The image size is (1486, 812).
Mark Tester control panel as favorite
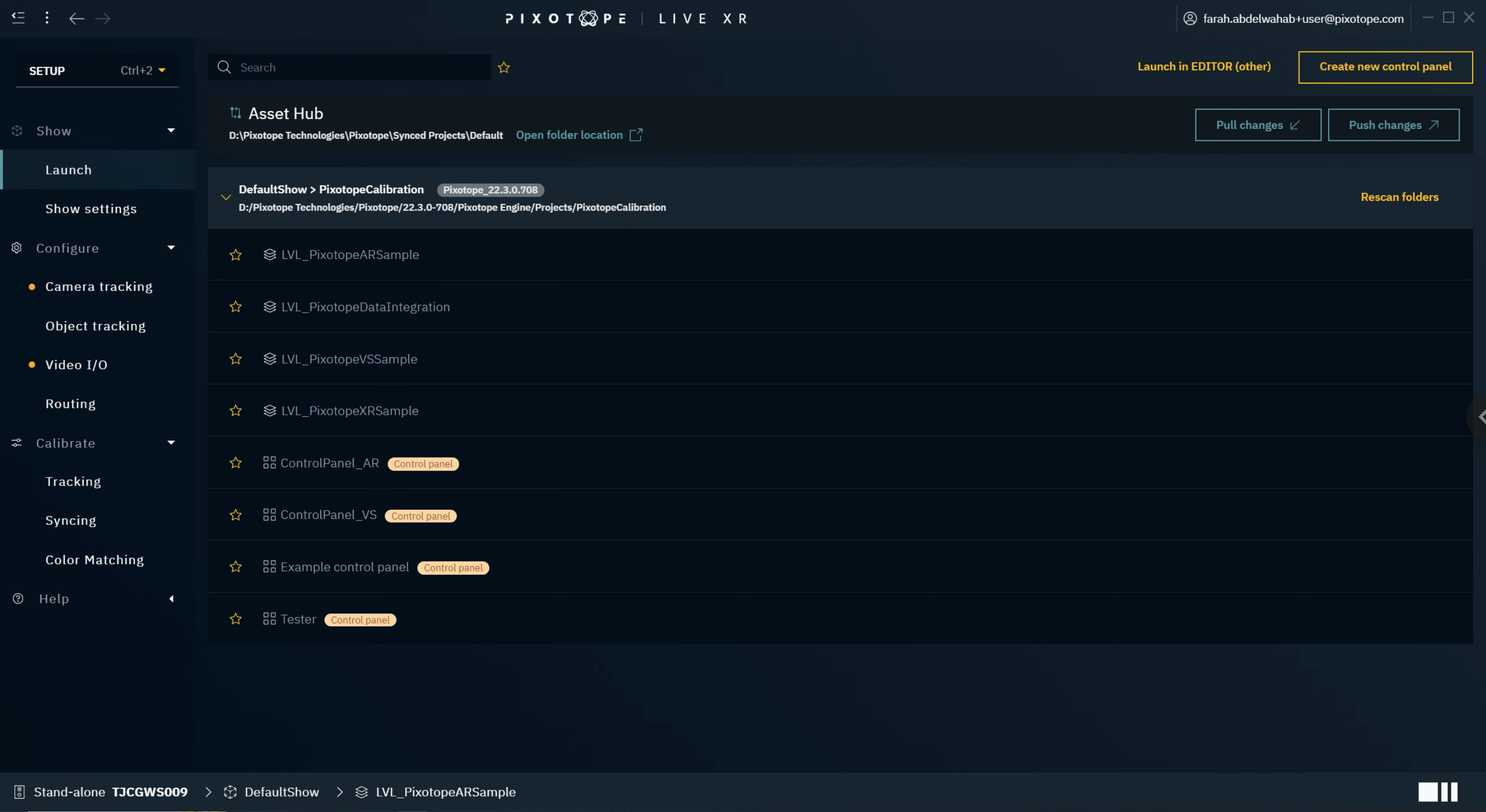pos(235,619)
